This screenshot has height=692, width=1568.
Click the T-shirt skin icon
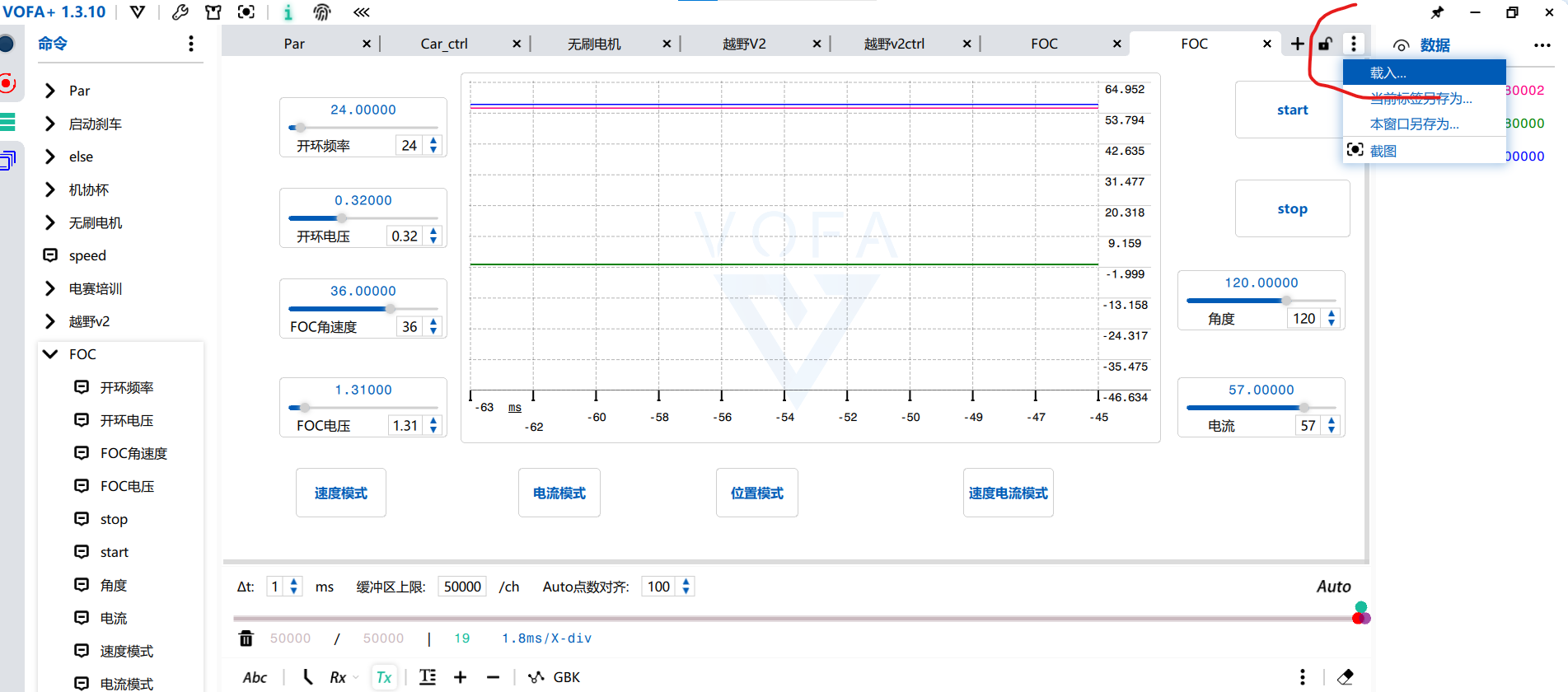(213, 12)
